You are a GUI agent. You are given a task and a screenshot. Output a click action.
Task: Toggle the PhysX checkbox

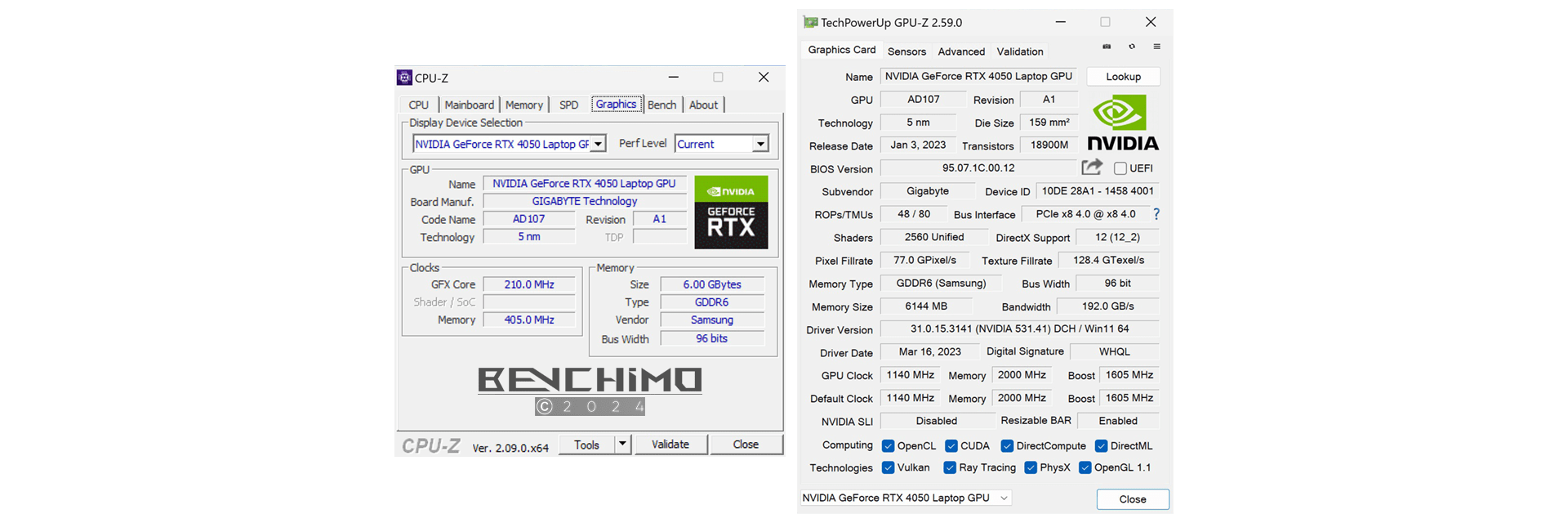[1031, 467]
